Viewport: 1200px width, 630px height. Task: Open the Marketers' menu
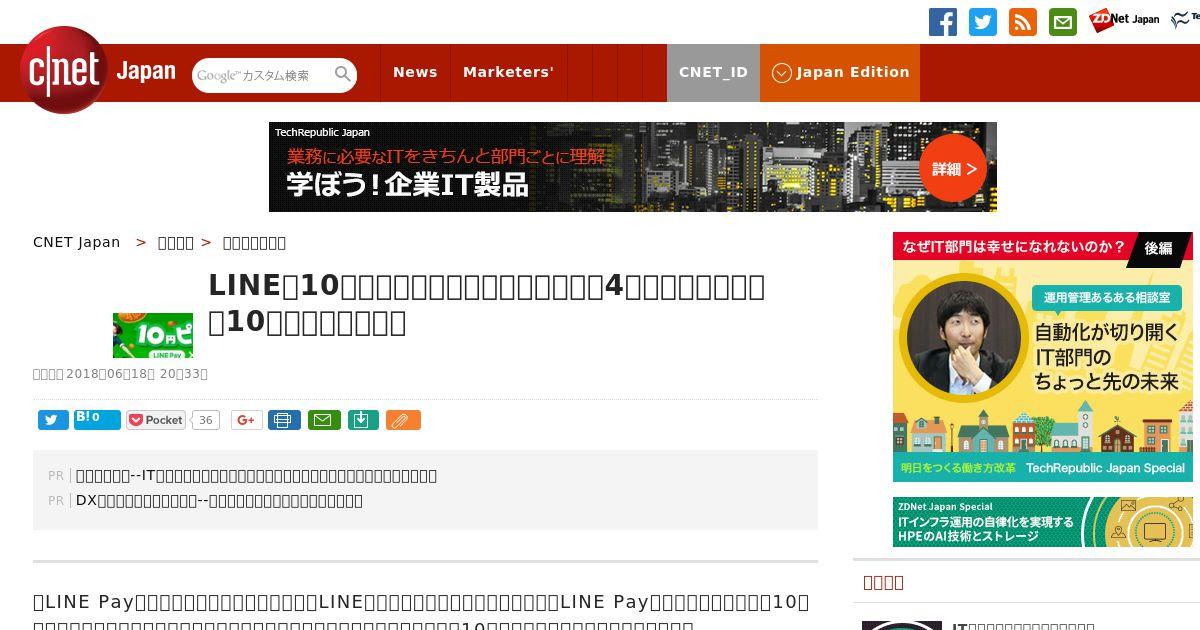508,72
